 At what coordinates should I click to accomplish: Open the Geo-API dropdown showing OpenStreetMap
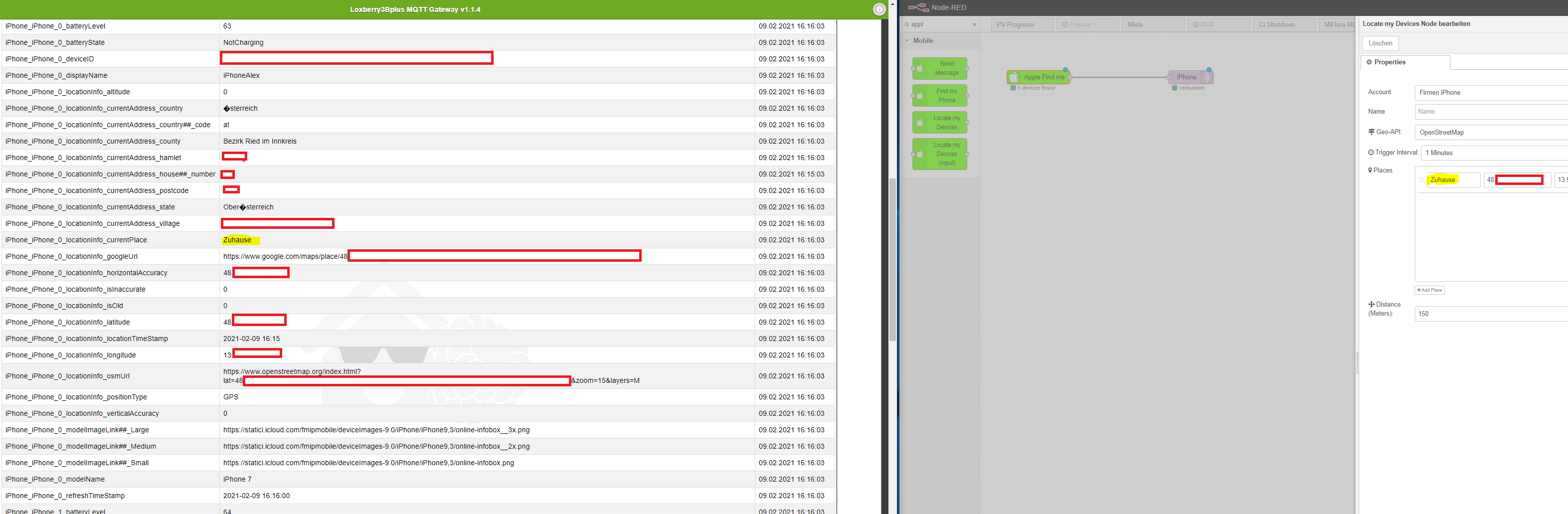point(1491,132)
